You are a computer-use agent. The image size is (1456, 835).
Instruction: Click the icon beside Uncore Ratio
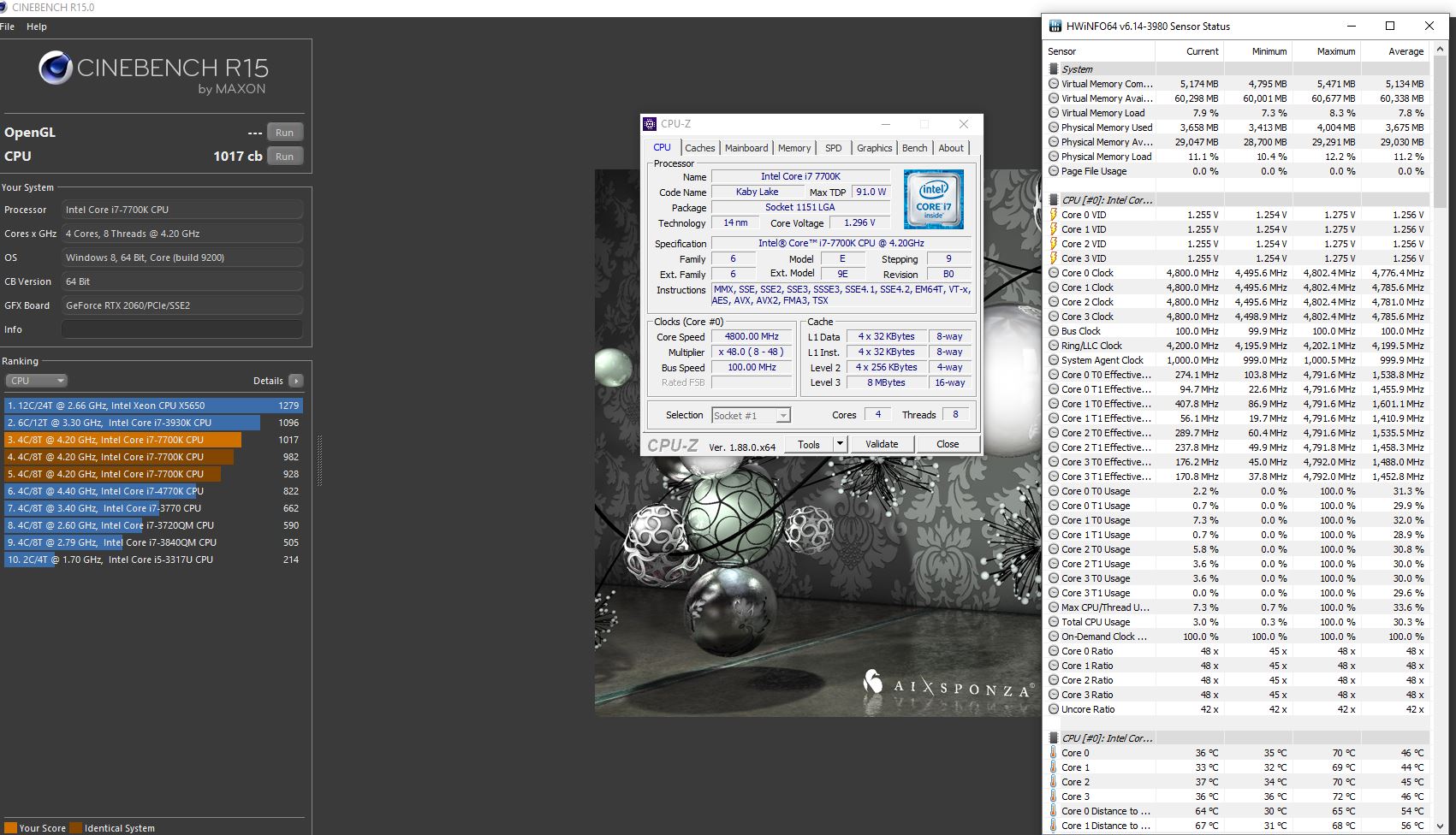click(x=1054, y=709)
